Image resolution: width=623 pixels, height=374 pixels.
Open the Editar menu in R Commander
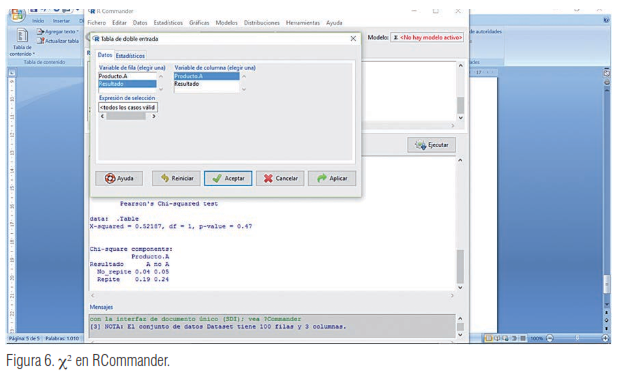tap(119, 23)
